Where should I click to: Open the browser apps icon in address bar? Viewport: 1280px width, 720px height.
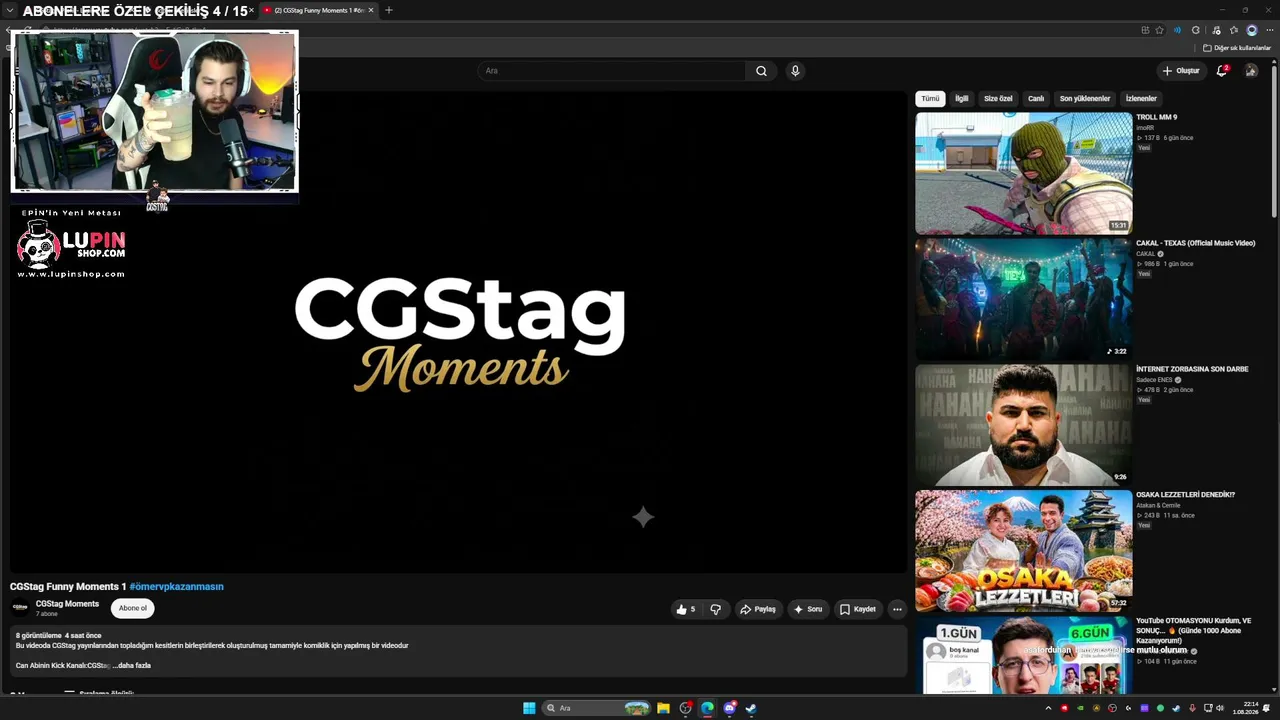coord(1145,30)
